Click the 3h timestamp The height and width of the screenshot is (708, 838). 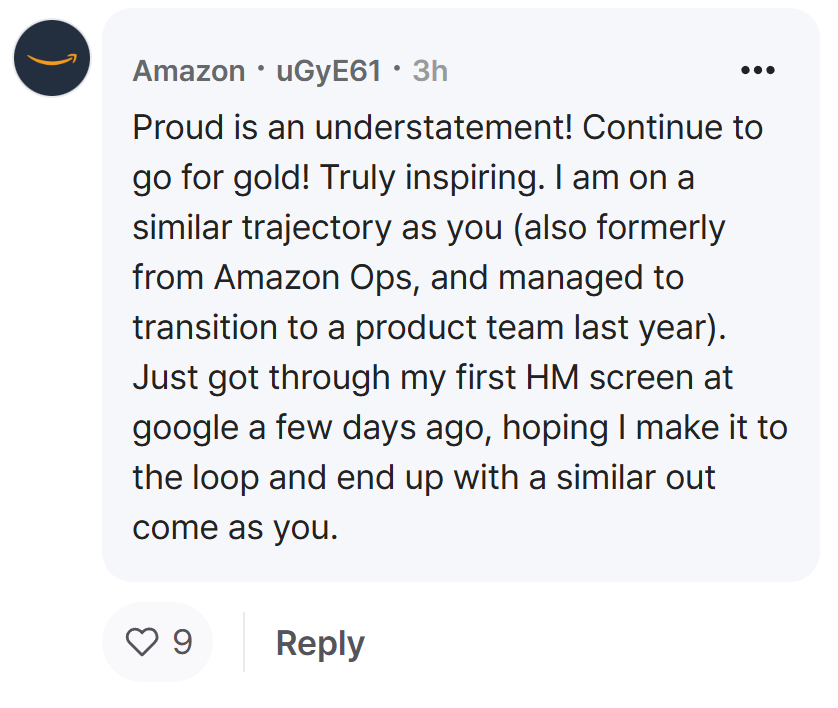(430, 71)
